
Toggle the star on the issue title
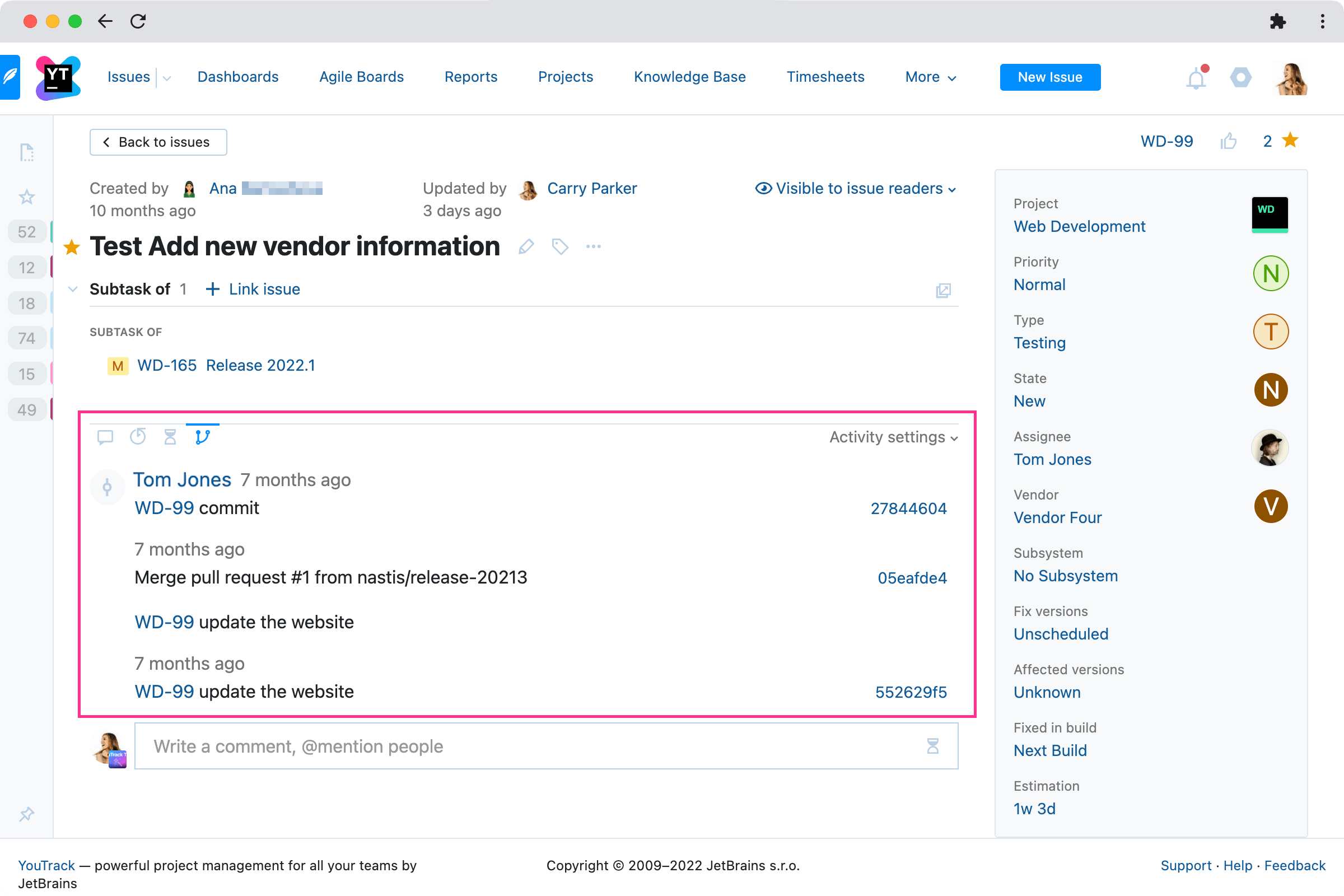point(72,247)
